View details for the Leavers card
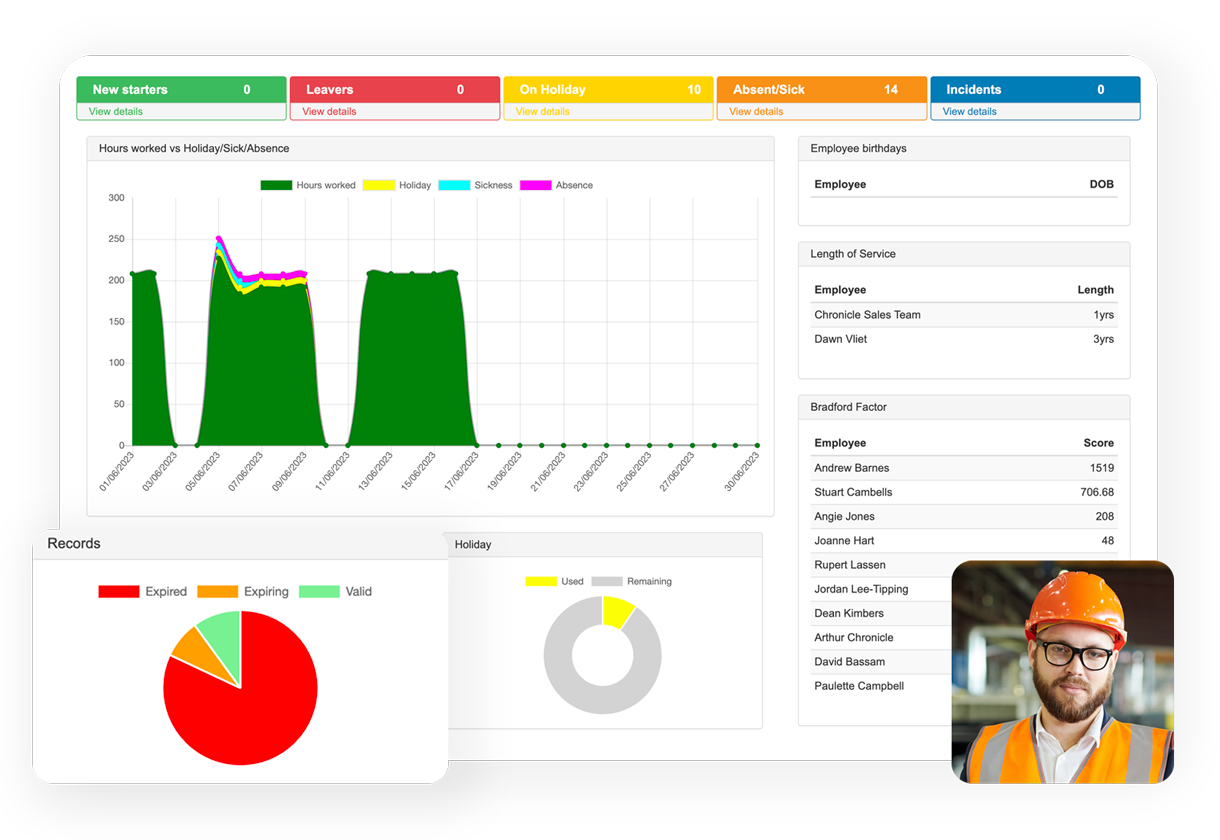Image resolution: width=1220 pixels, height=840 pixels. [327, 110]
